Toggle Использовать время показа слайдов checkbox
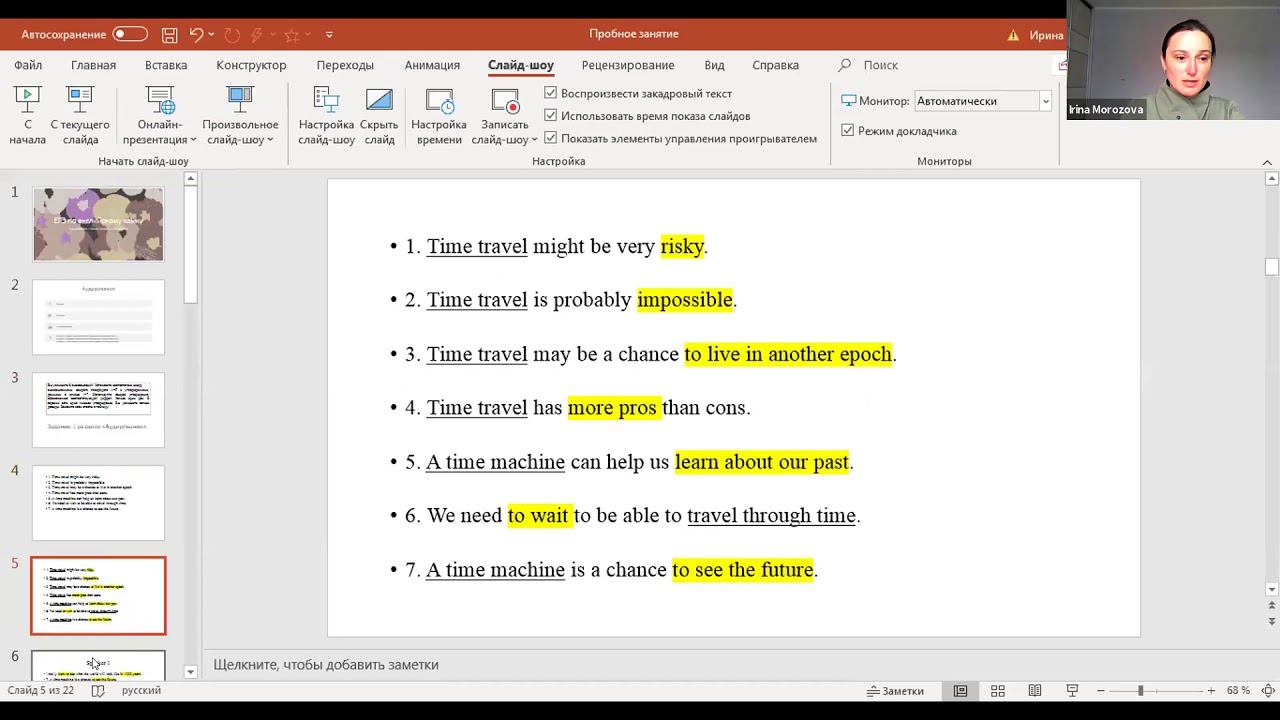The height and width of the screenshot is (720, 1280). 551,116
